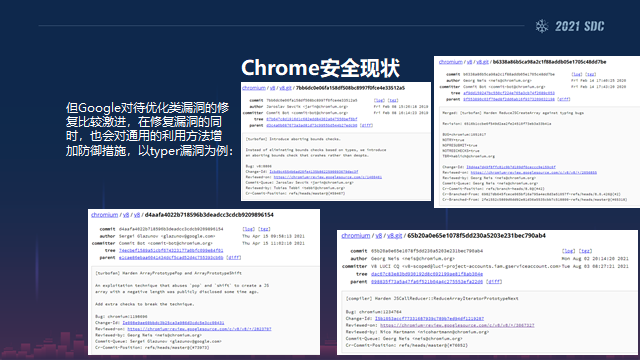Open Reviewed-on URL under 'Introduce aborting bounds checks'
This screenshot has width=640, height=360.
(328, 177)
